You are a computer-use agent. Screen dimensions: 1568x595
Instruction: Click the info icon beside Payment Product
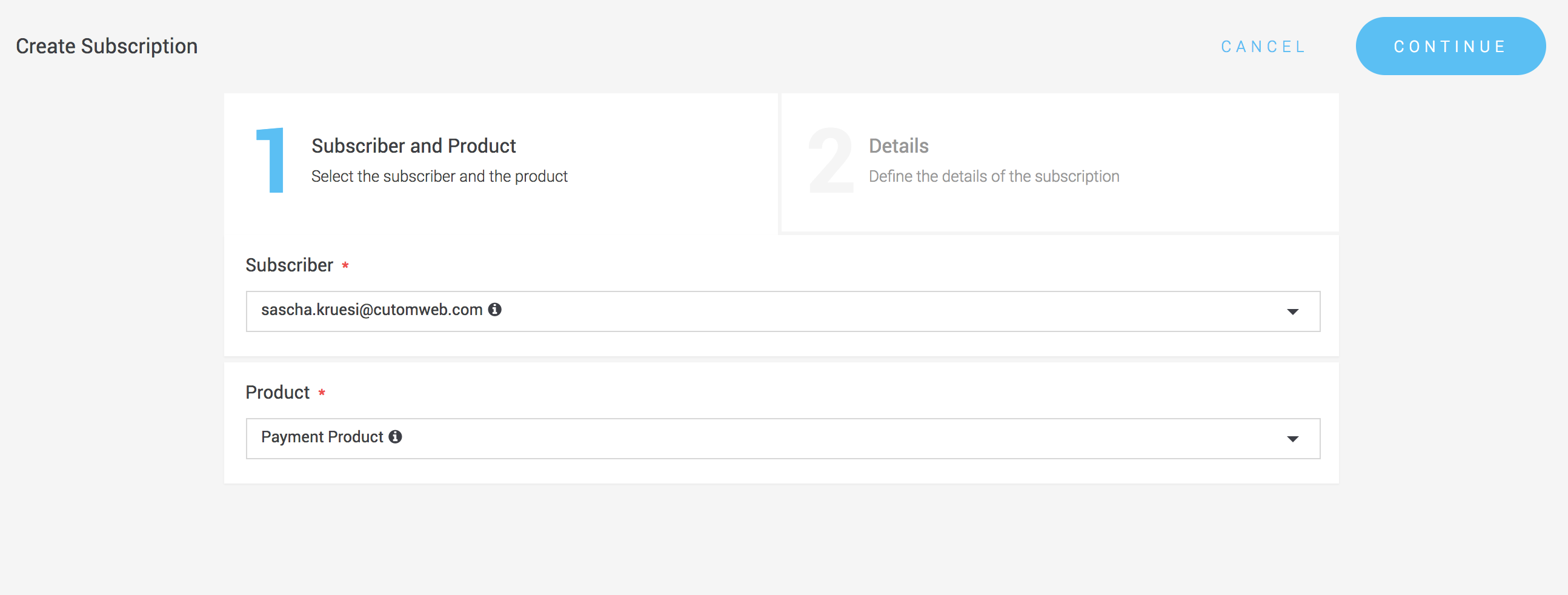(x=396, y=437)
